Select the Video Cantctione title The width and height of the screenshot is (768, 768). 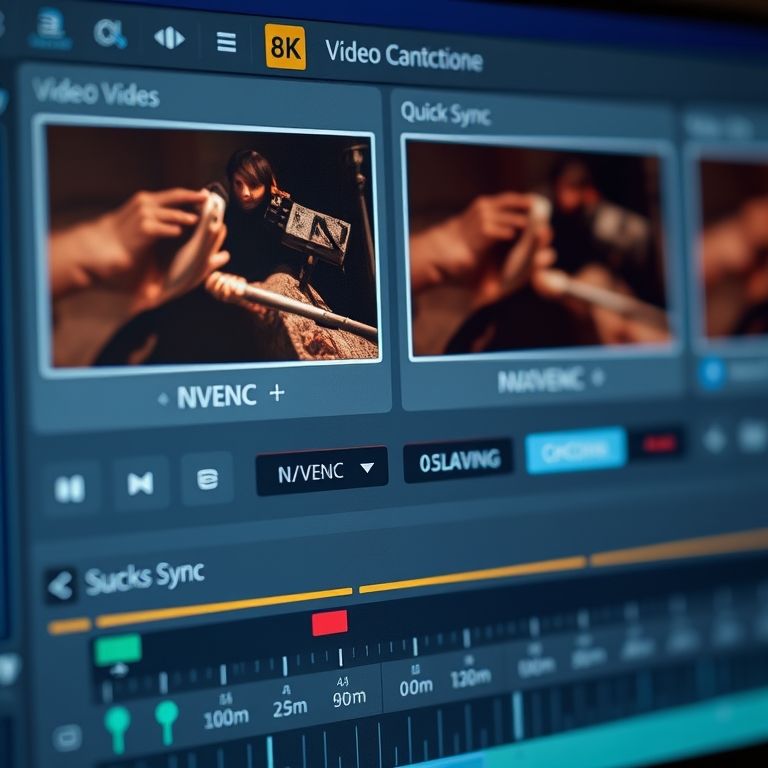[x=404, y=56]
